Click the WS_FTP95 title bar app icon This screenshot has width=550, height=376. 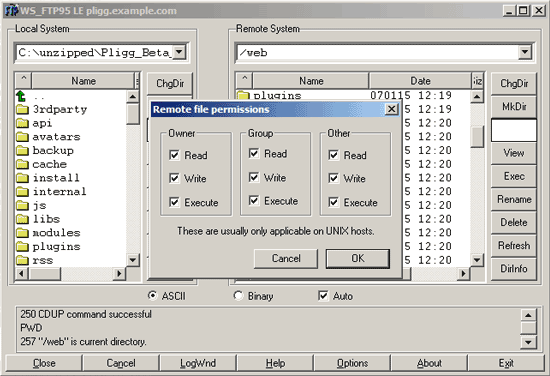pos(11,11)
